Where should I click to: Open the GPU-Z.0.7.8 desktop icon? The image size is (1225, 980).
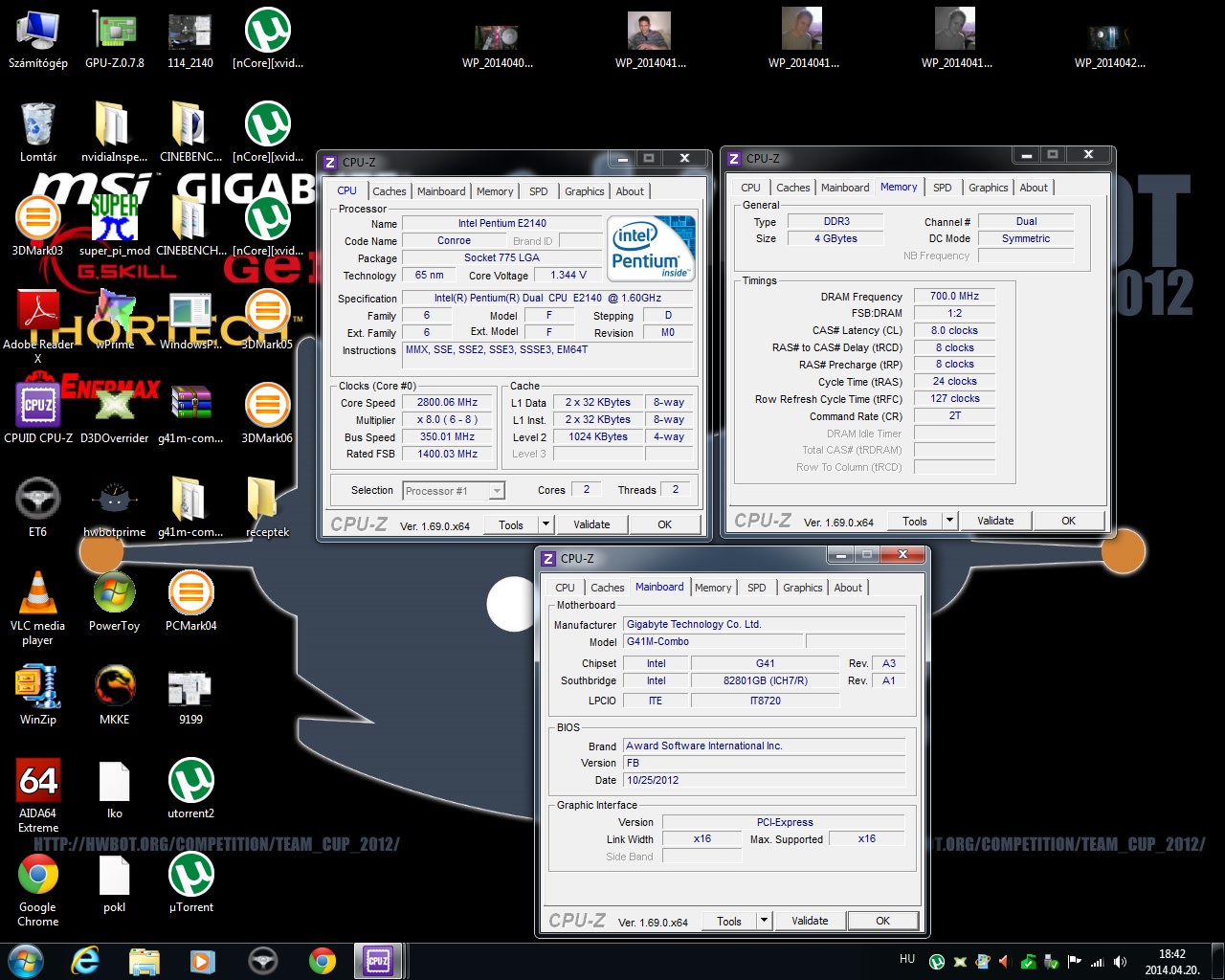point(115,39)
